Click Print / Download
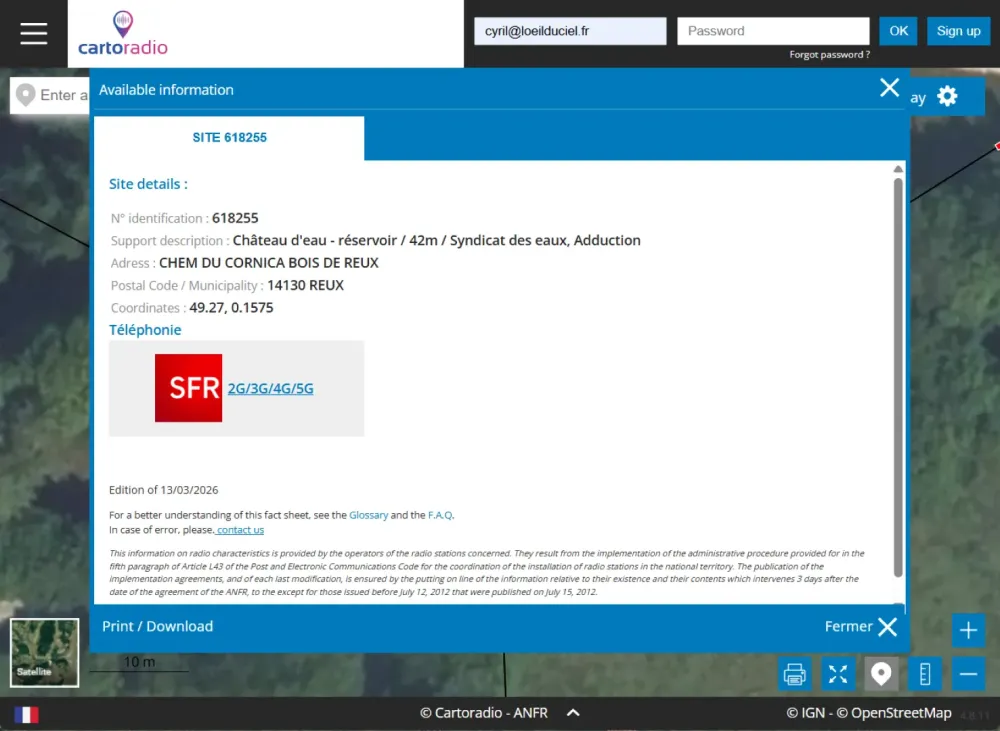Viewport: 1000px width, 731px height. click(x=158, y=626)
